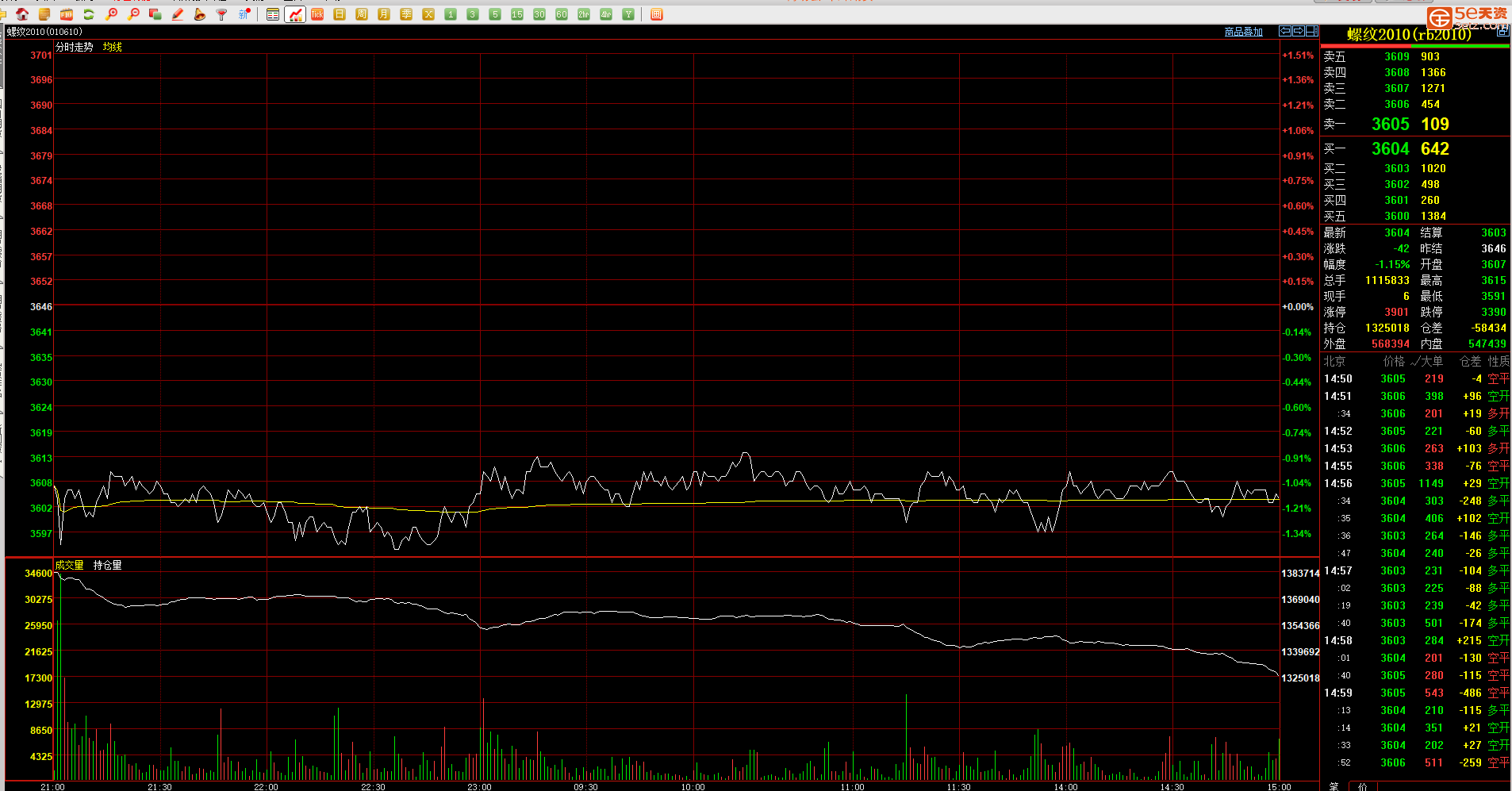
Task: Click the zoom in magnifier icon
Action: pos(111,14)
